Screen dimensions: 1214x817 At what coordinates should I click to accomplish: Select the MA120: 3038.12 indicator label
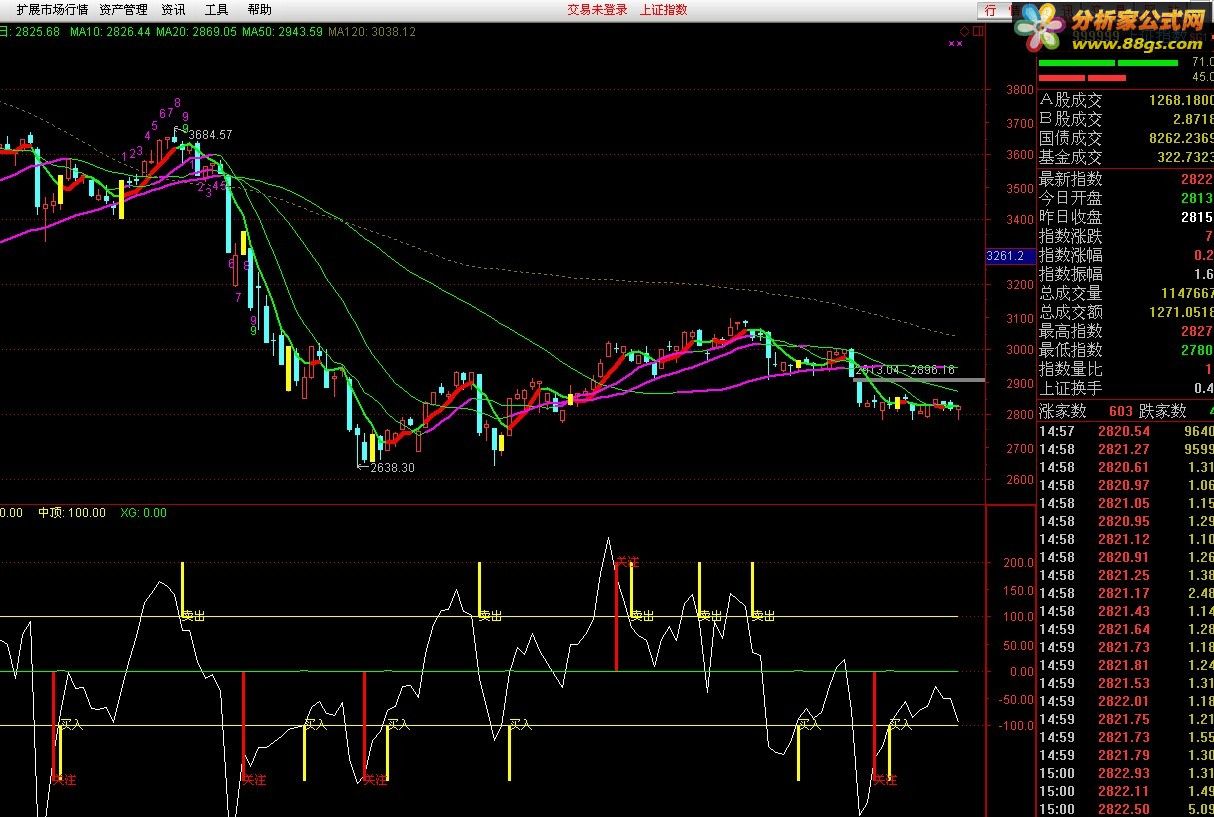click(x=371, y=32)
